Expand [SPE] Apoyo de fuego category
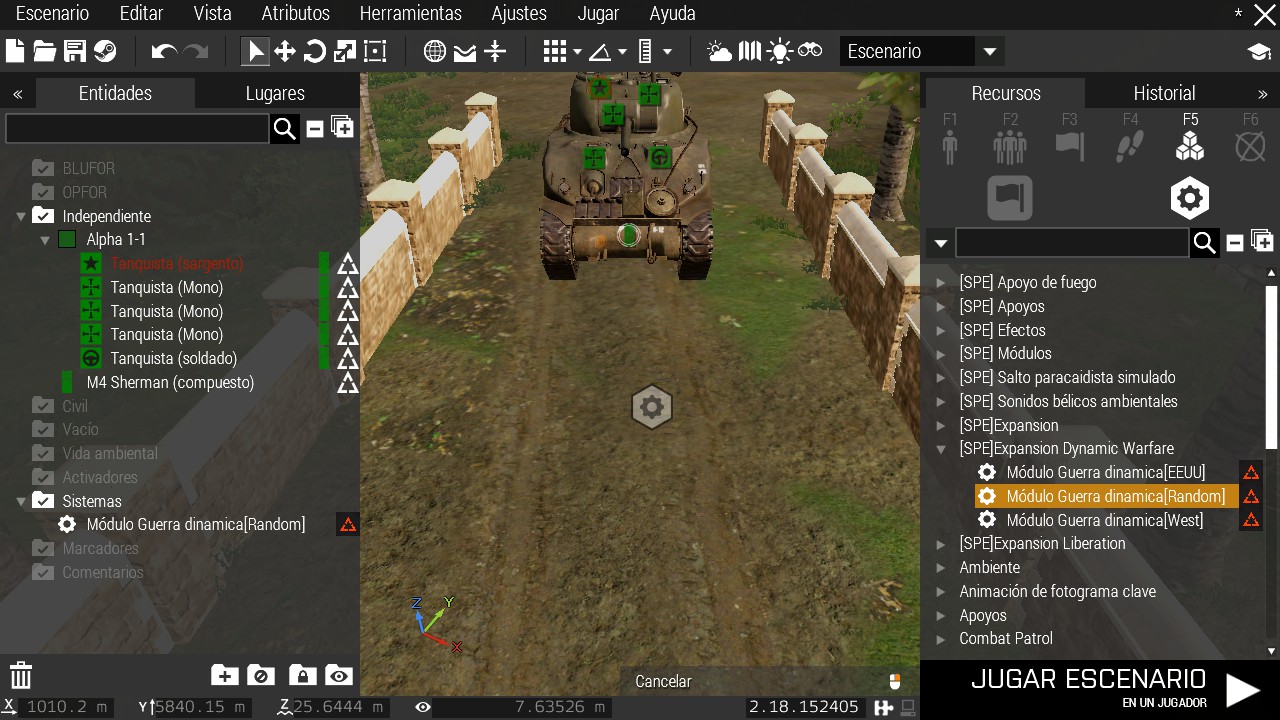Screen dimensions: 1280x720 point(940,283)
